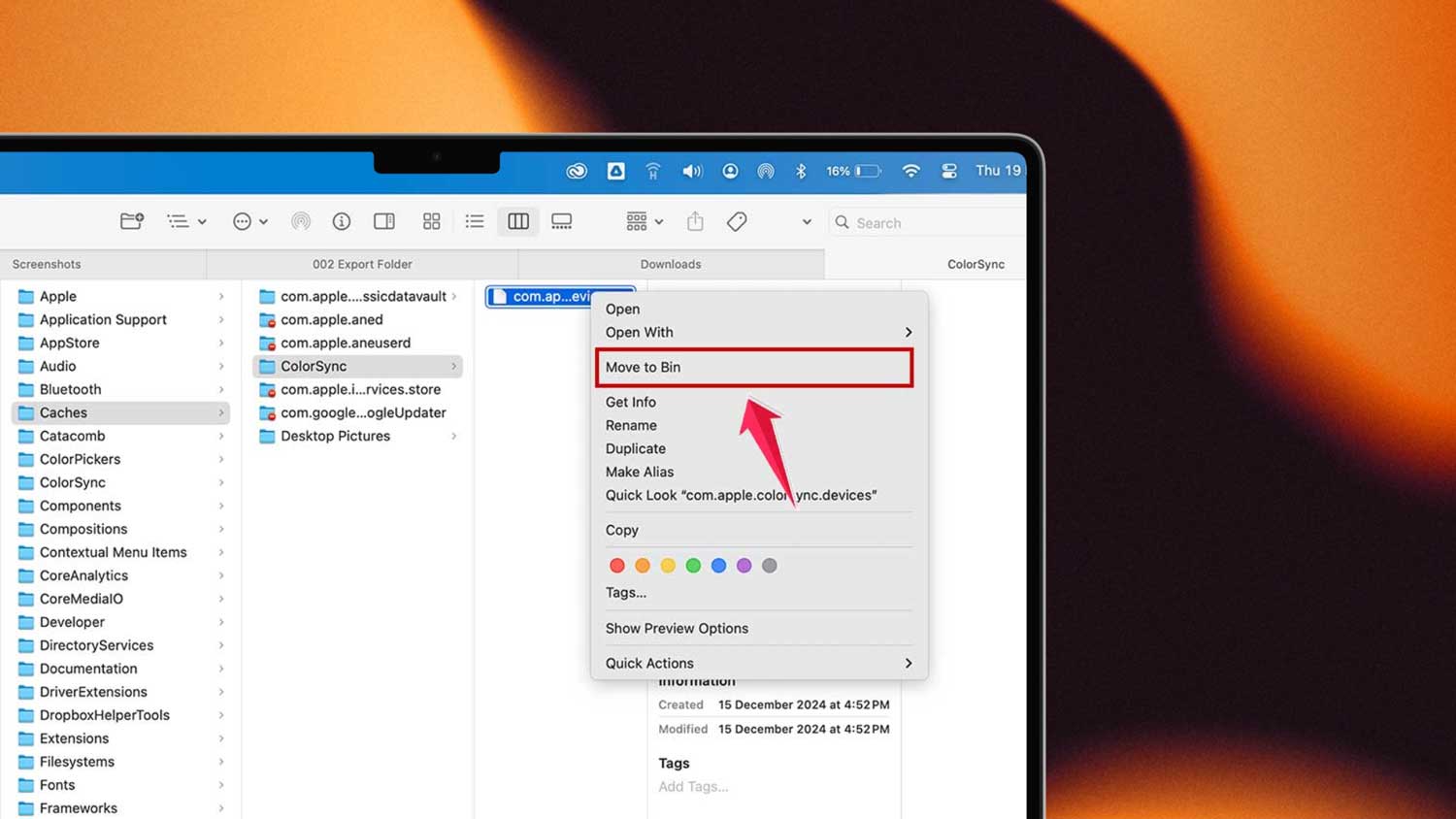Switch to list view

475,221
